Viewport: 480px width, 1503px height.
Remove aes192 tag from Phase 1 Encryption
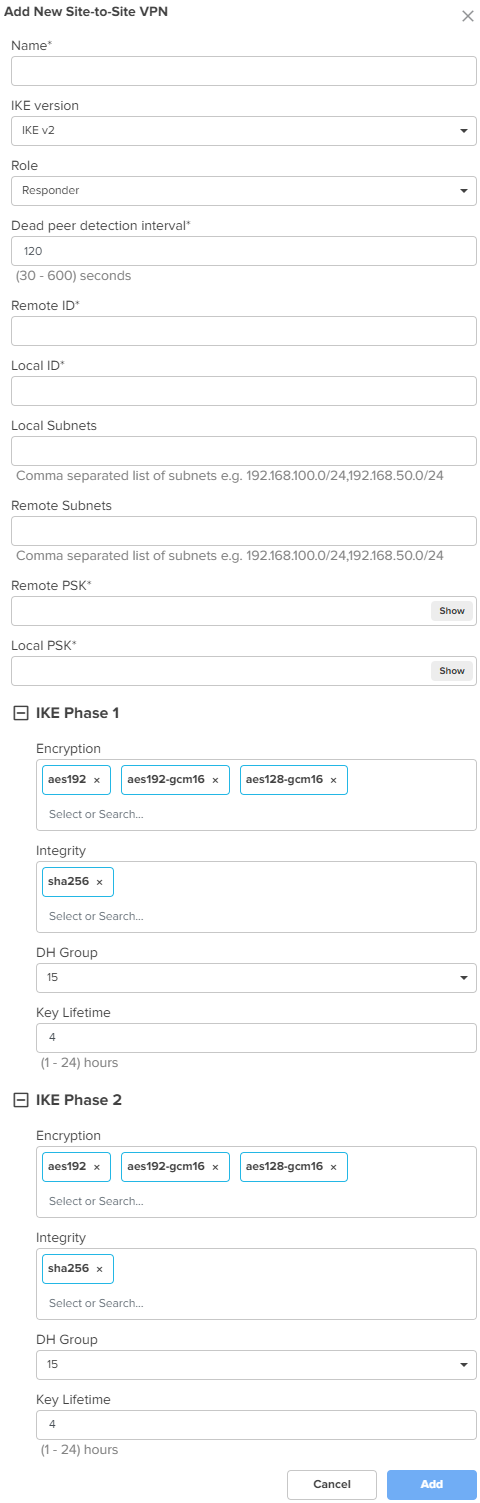tap(97, 780)
